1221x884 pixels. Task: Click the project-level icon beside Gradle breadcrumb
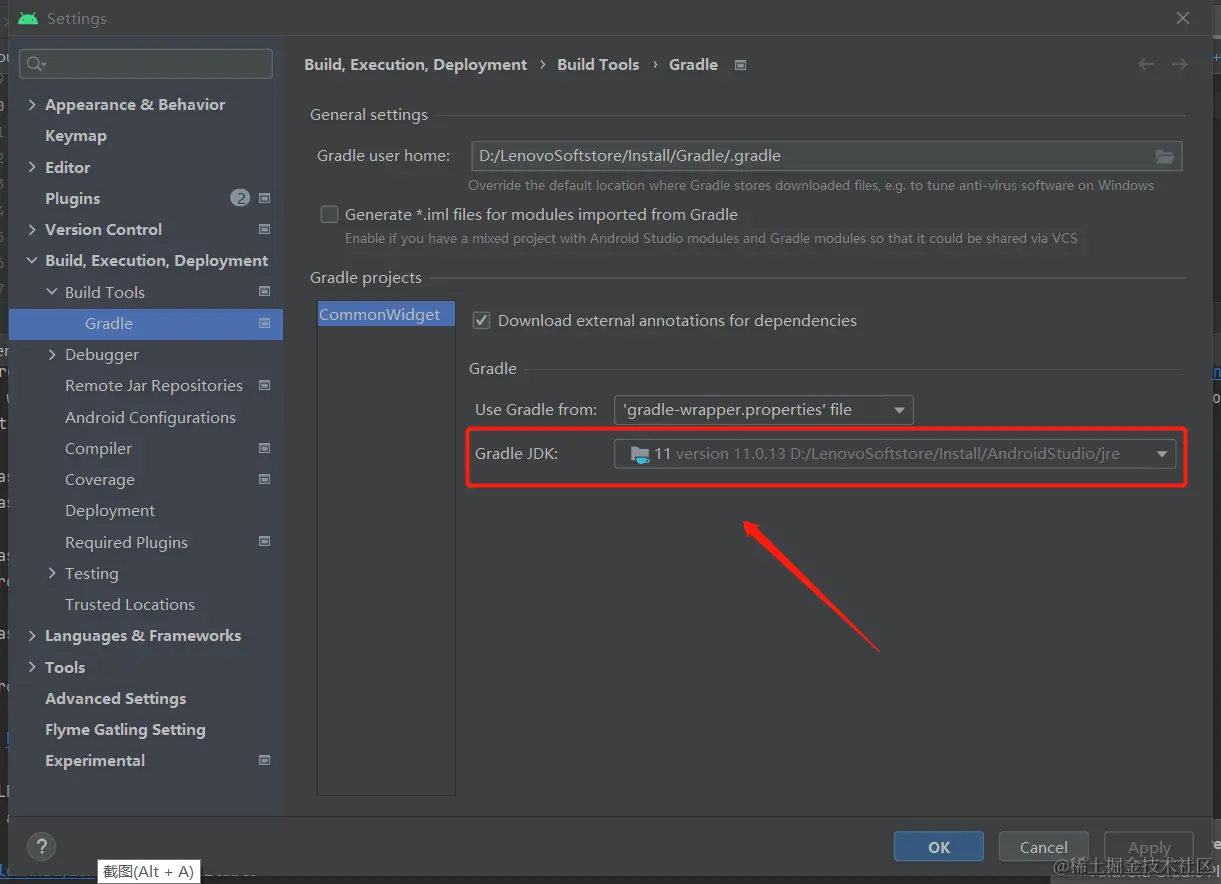741,65
